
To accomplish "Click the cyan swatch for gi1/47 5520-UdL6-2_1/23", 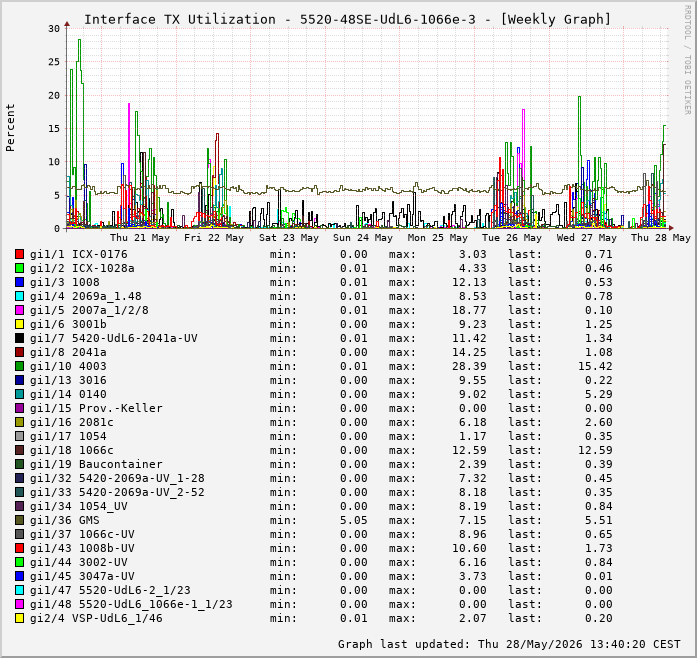I will click(x=19, y=590).
